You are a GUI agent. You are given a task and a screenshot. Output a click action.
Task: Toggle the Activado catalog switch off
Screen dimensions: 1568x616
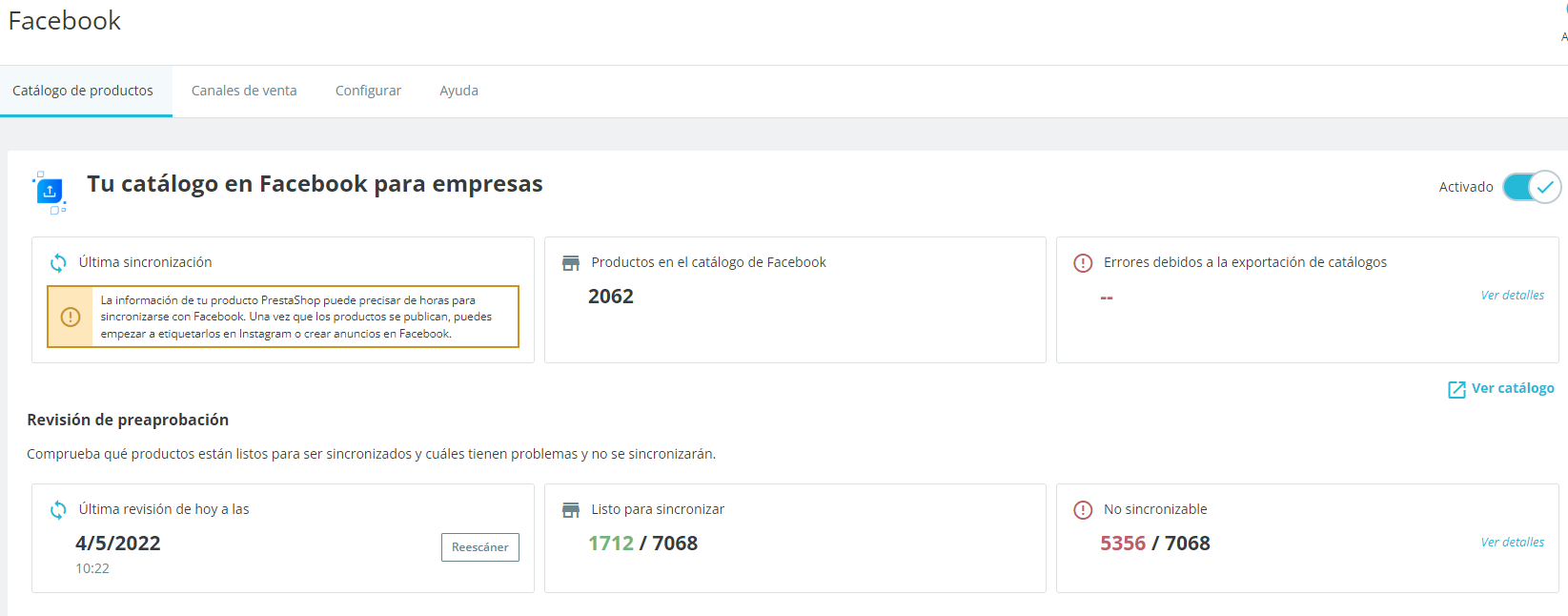1531,187
